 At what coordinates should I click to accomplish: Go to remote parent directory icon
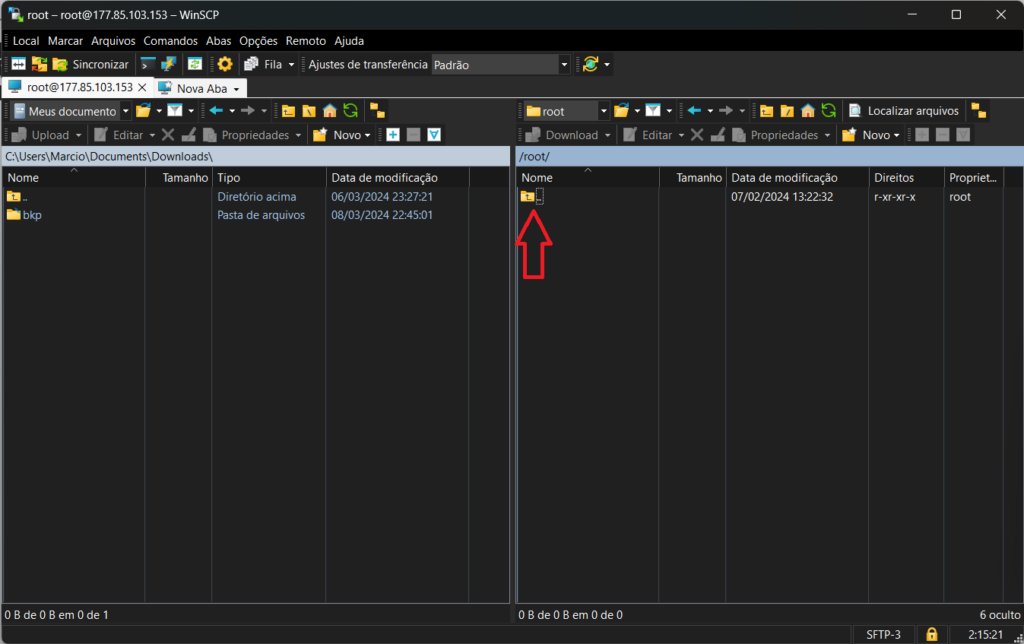767,111
